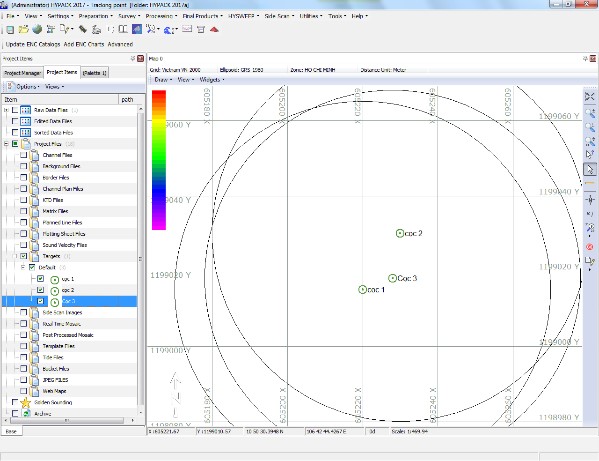
Task: Toggle the Matrix Files checkbox
Action: click(24, 211)
